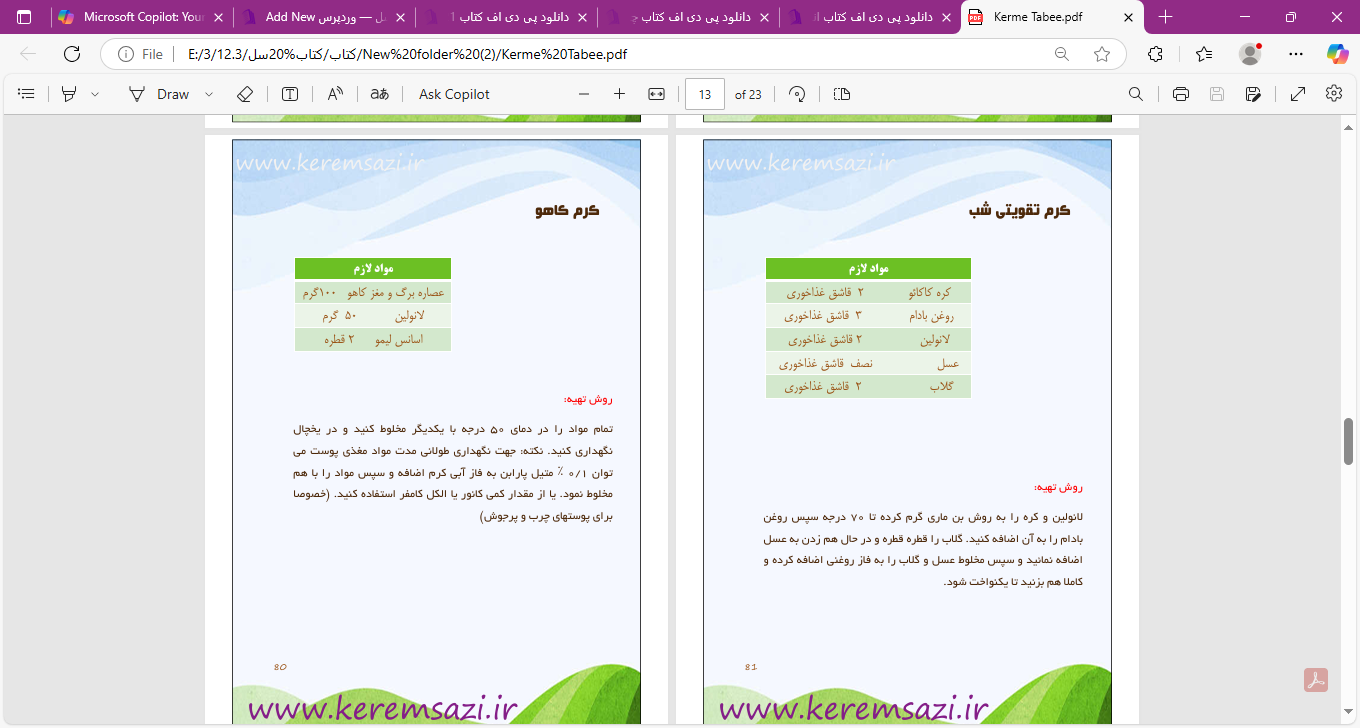This screenshot has height=728, width=1360.
Task: Zoom out the PDF with minus
Action: pyautogui.click(x=584, y=94)
